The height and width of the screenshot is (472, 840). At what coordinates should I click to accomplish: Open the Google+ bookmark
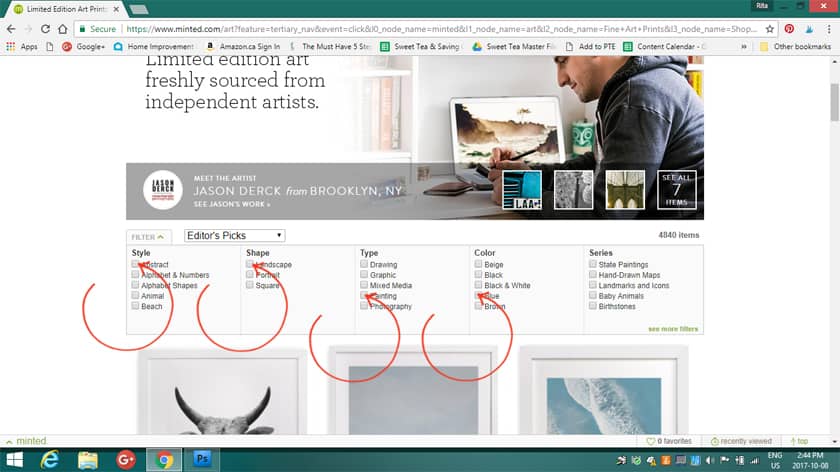tap(83, 47)
